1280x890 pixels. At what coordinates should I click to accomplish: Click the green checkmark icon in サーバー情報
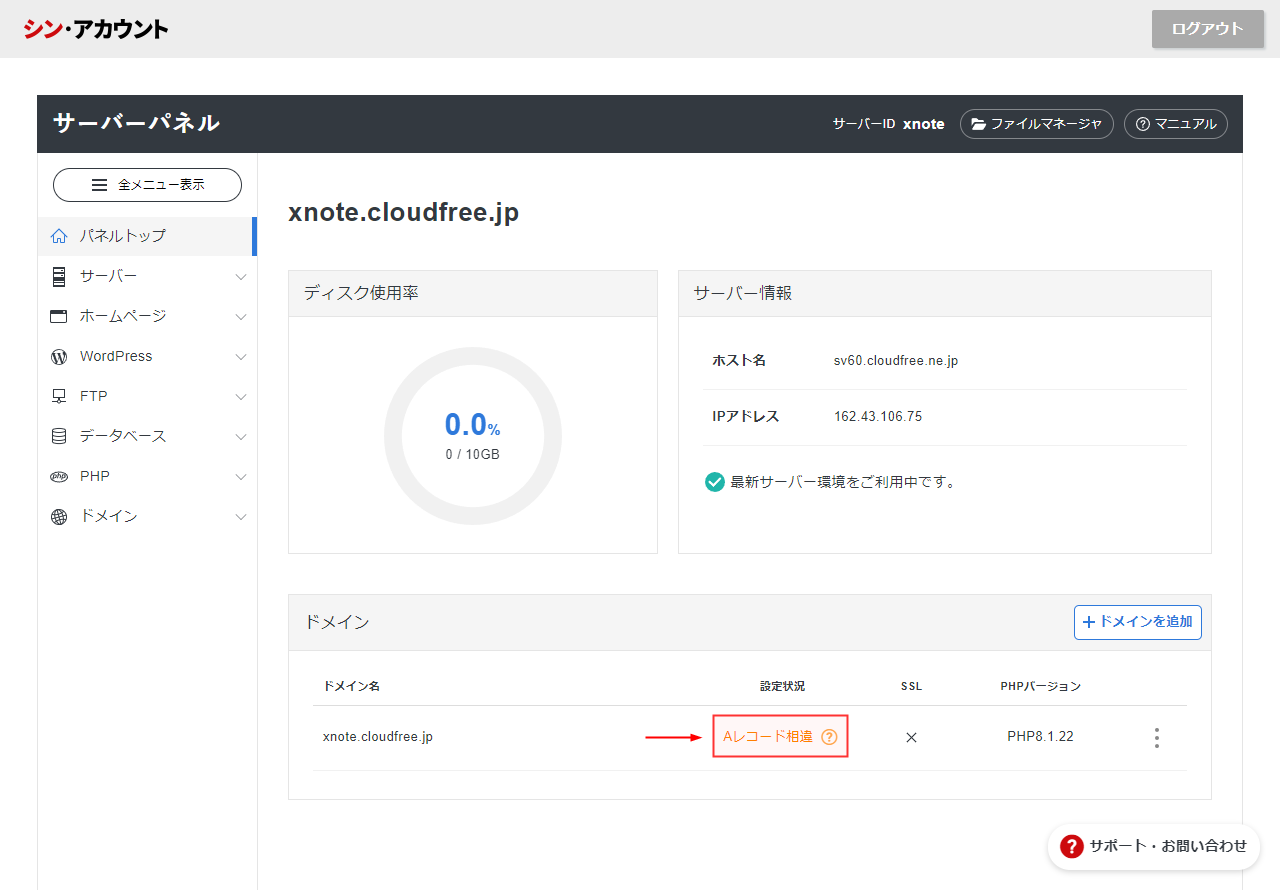click(714, 482)
